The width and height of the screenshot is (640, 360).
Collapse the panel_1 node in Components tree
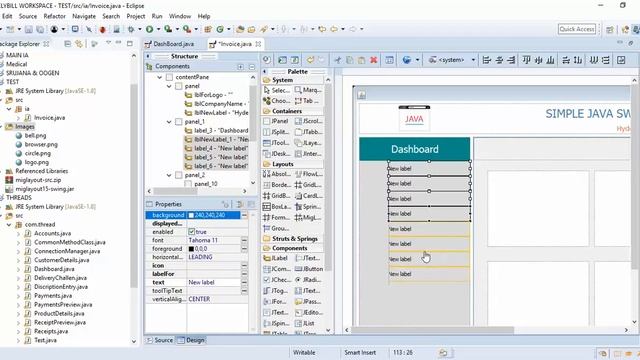tap(169, 122)
